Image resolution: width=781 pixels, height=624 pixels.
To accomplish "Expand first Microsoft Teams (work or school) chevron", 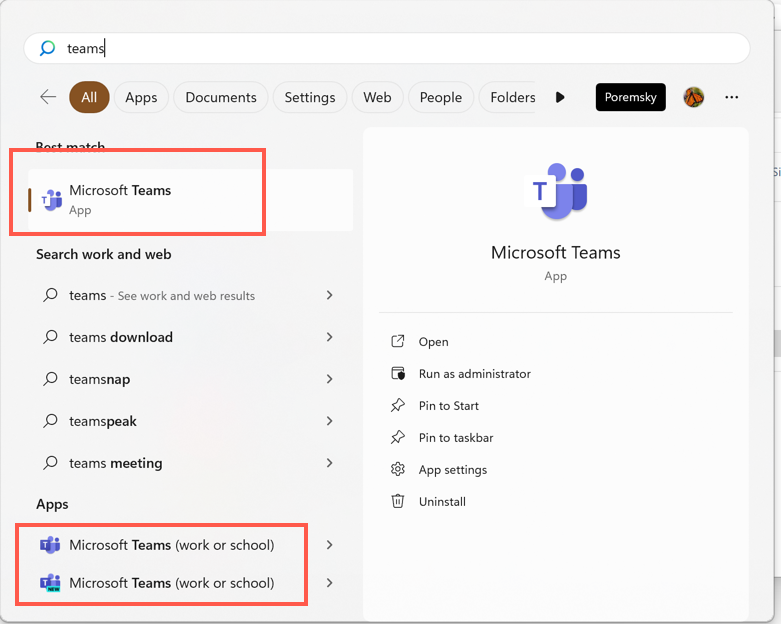I will (329, 545).
